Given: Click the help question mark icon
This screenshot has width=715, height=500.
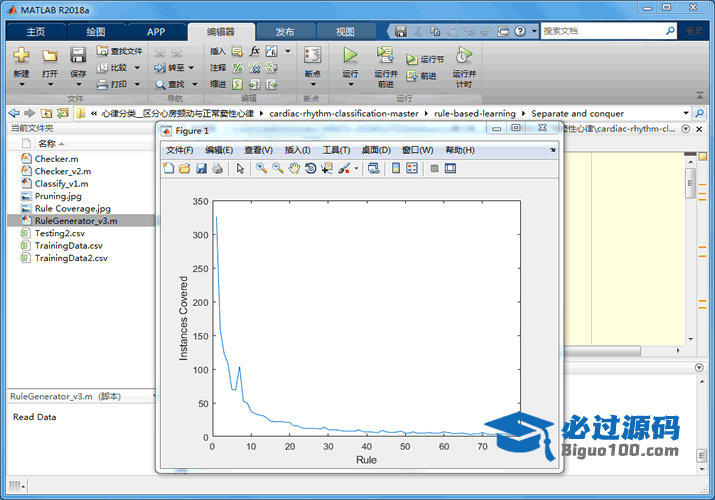Looking at the screenshot, I should point(520,31).
